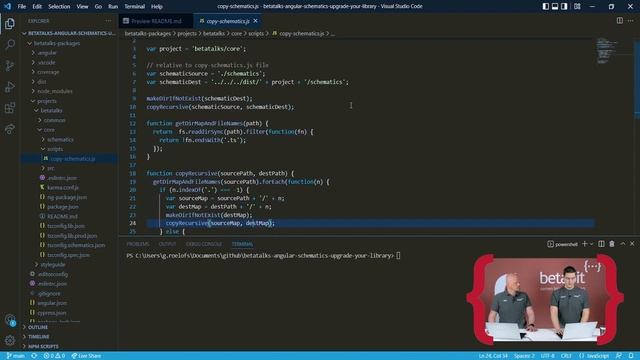
Task: Click the new terminal plus icon
Action: 584,244
